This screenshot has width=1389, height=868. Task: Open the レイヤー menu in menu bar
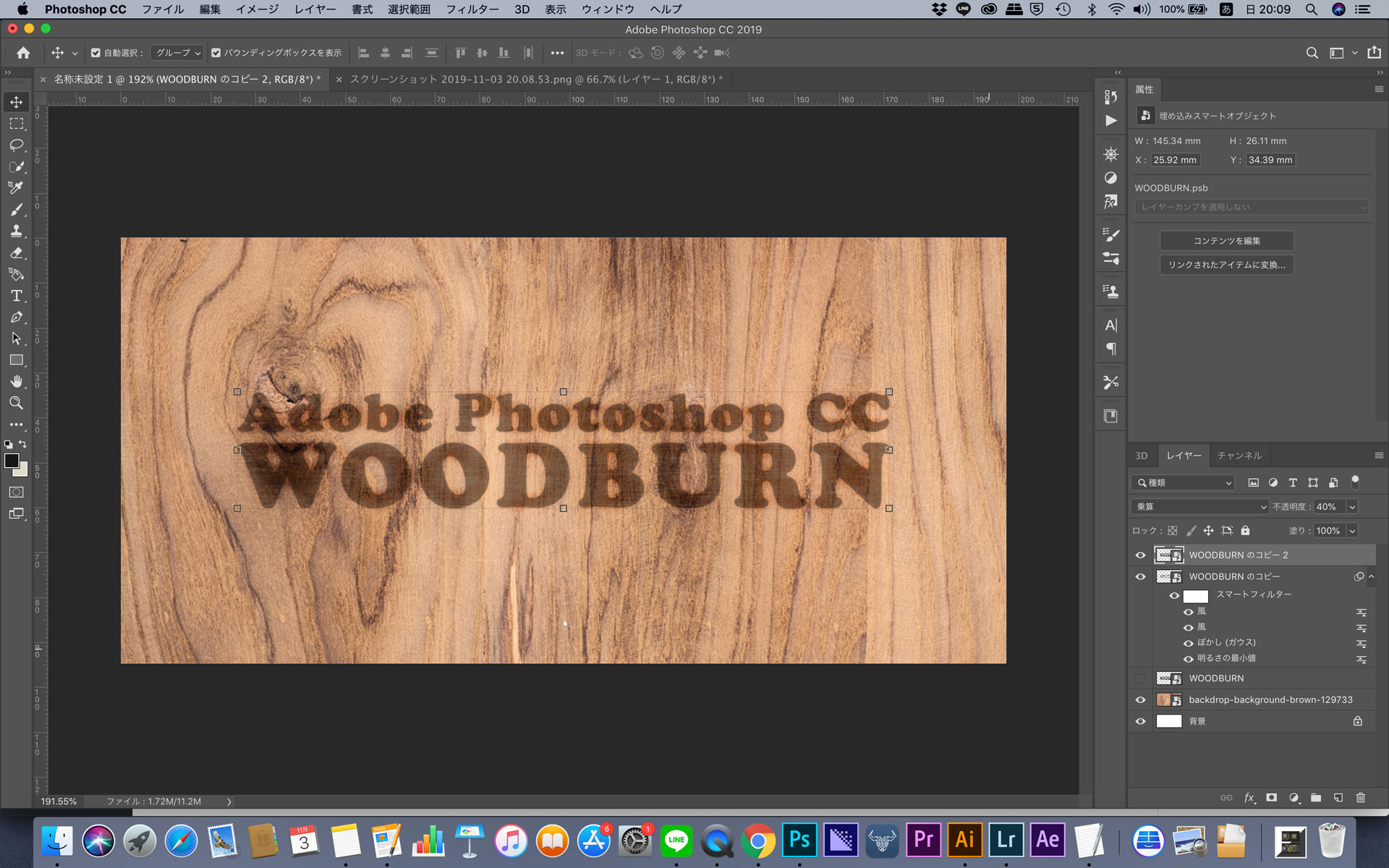tap(315, 9)
